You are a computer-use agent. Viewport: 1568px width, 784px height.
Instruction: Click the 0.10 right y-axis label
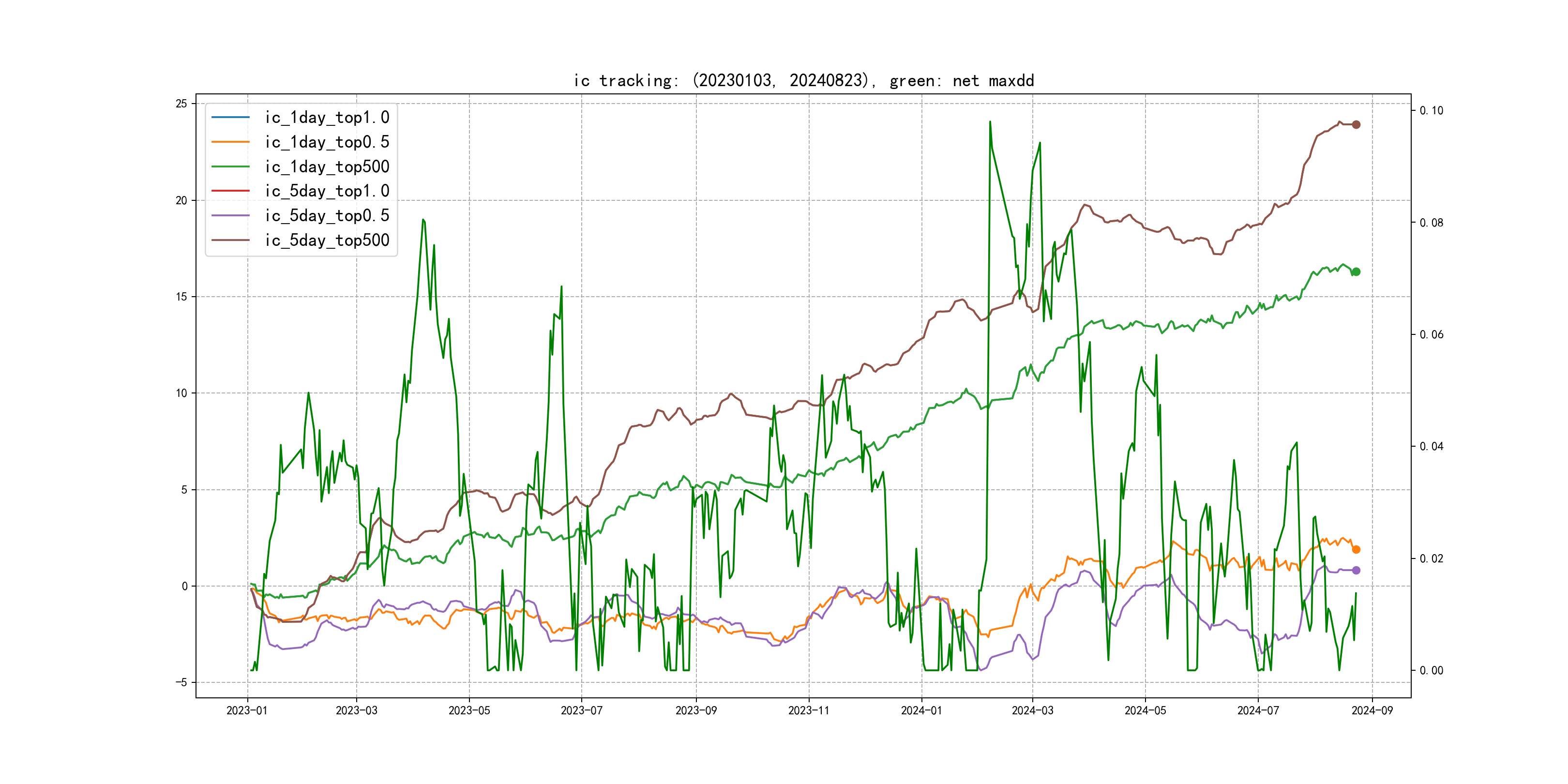pos(1431,110)
